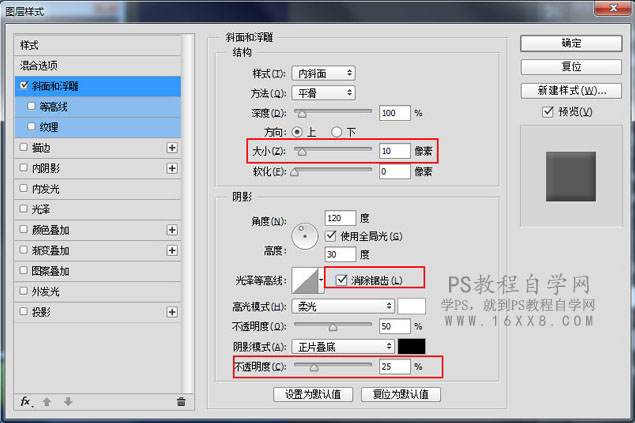Click the 深度 slider thumb
The width and height of the screenshot is (635, 423).
point(302,114)
